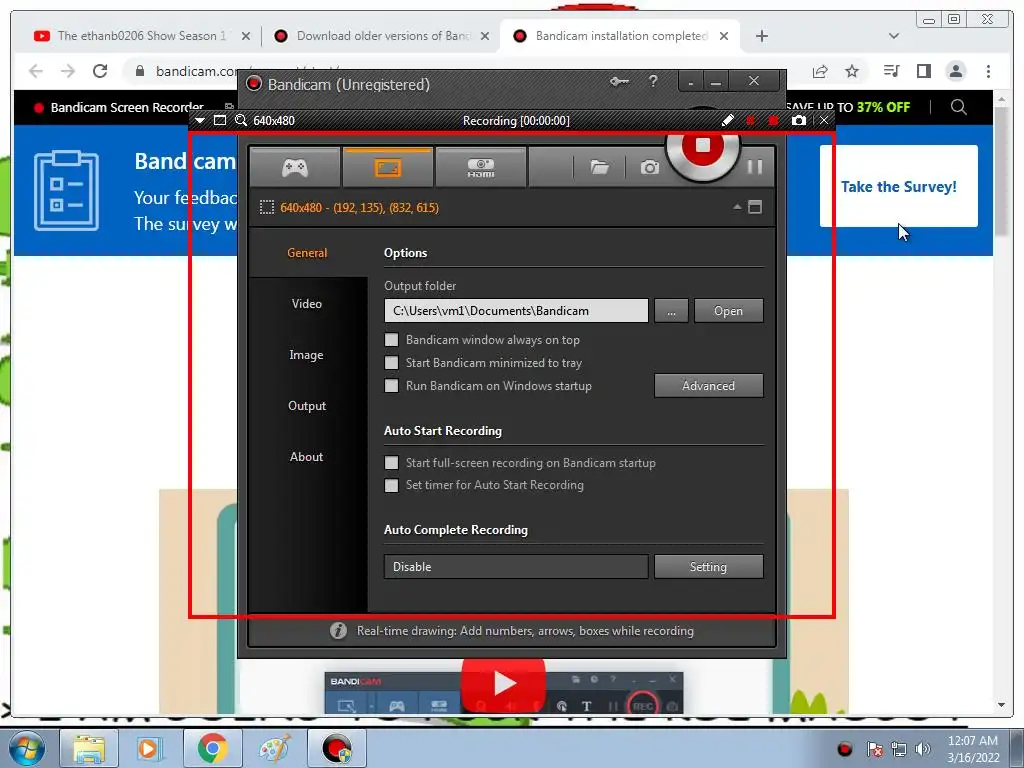The height and width of the screenshot is (768, 1024).
Task: Open Chrome tab search chevron dropdown
Action: coord(893,36)
